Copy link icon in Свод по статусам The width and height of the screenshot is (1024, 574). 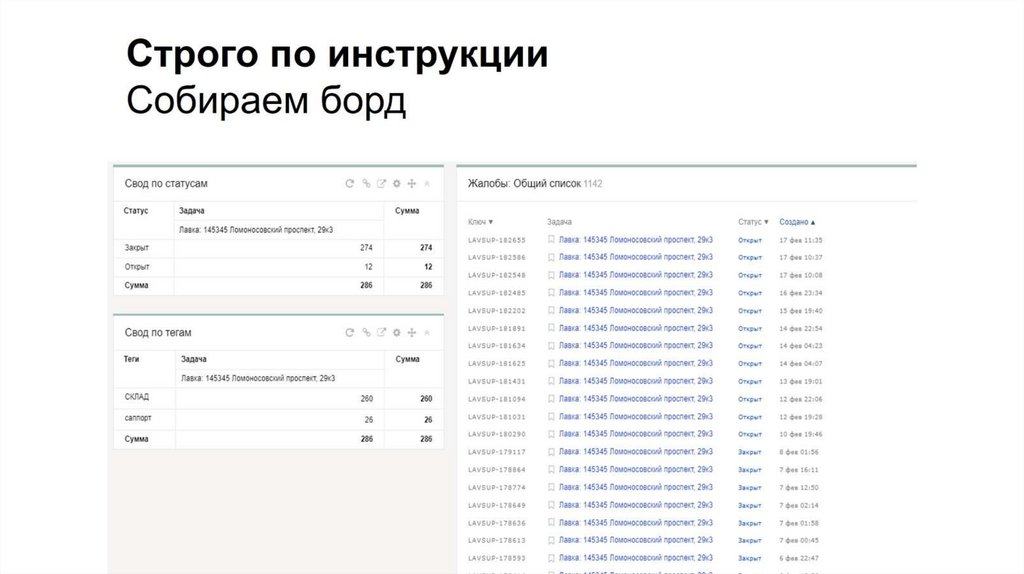[366, 184]
